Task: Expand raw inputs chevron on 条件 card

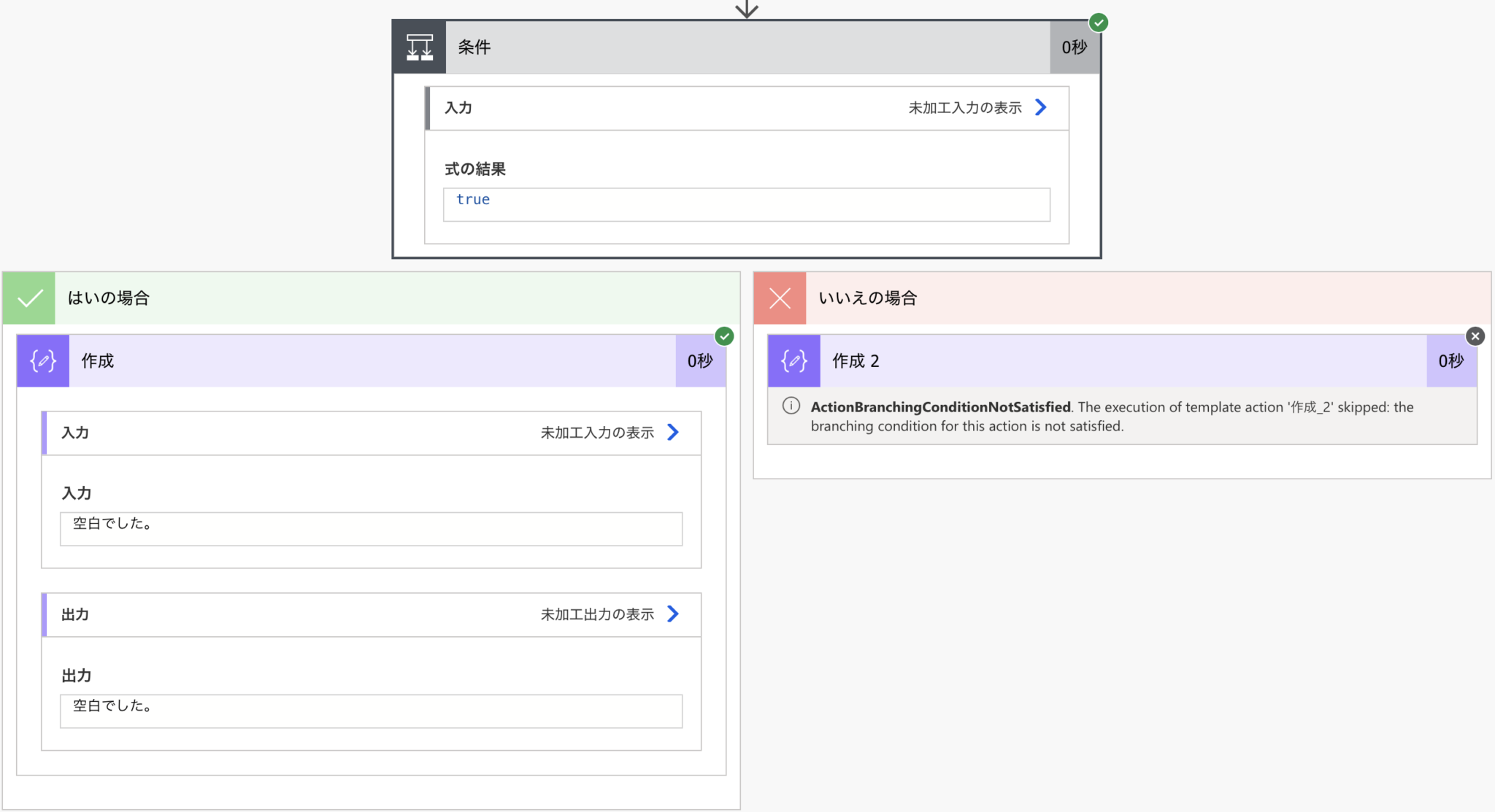Action: tap(1041, 107)
